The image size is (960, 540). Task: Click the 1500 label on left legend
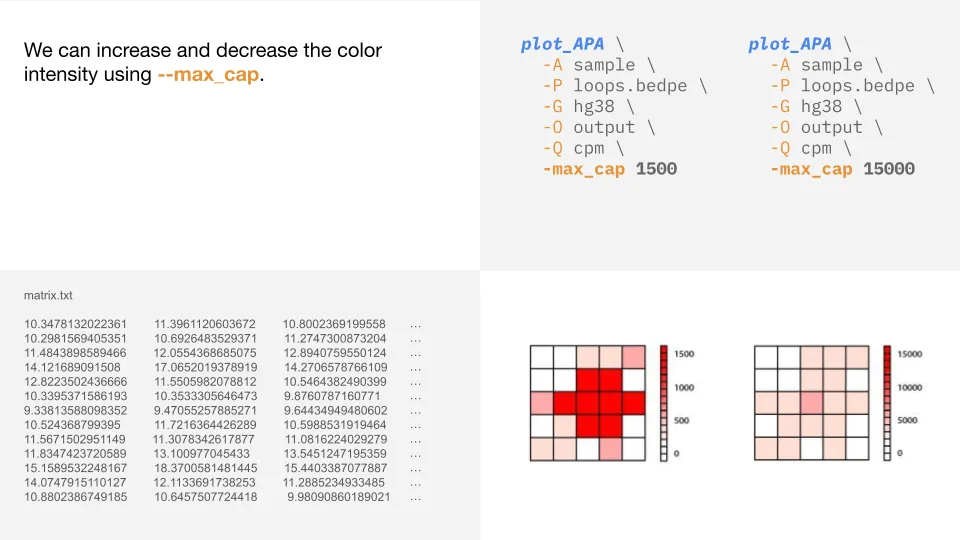(684, 354)
